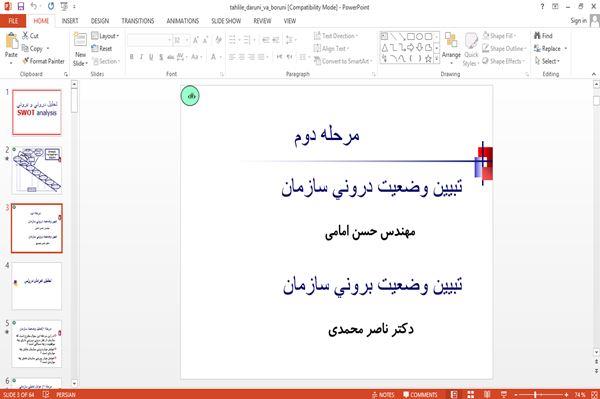Switch to the ANIMATIONS tab

click(x=183, y=21)
